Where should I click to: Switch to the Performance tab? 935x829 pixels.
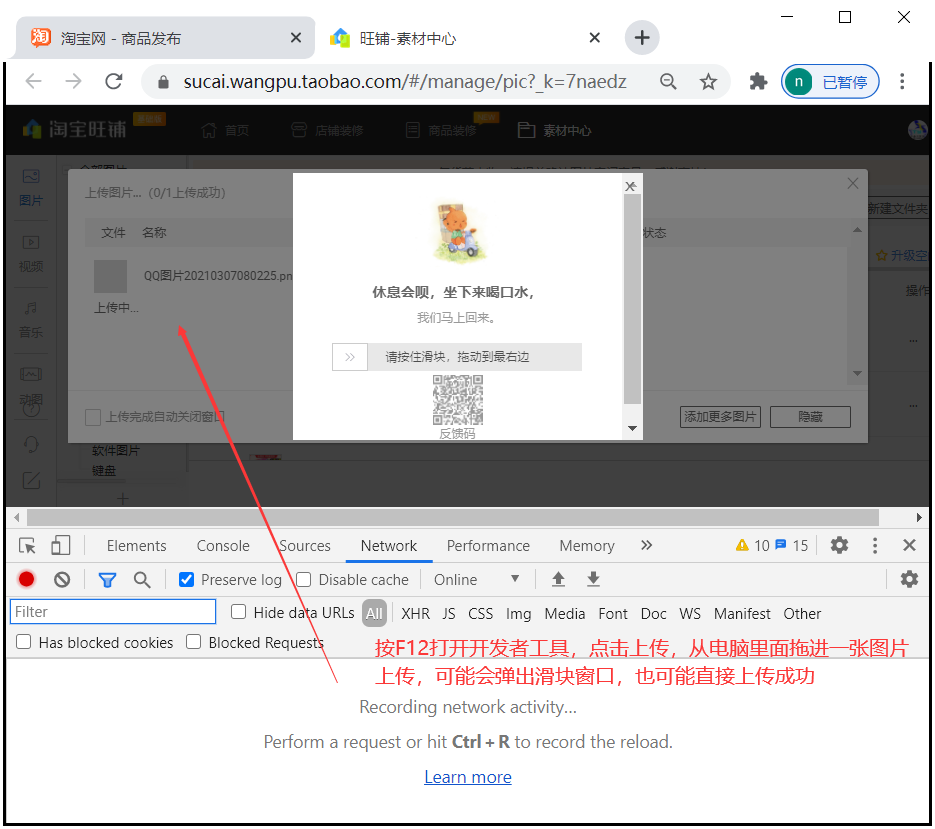tap(488, 546)
